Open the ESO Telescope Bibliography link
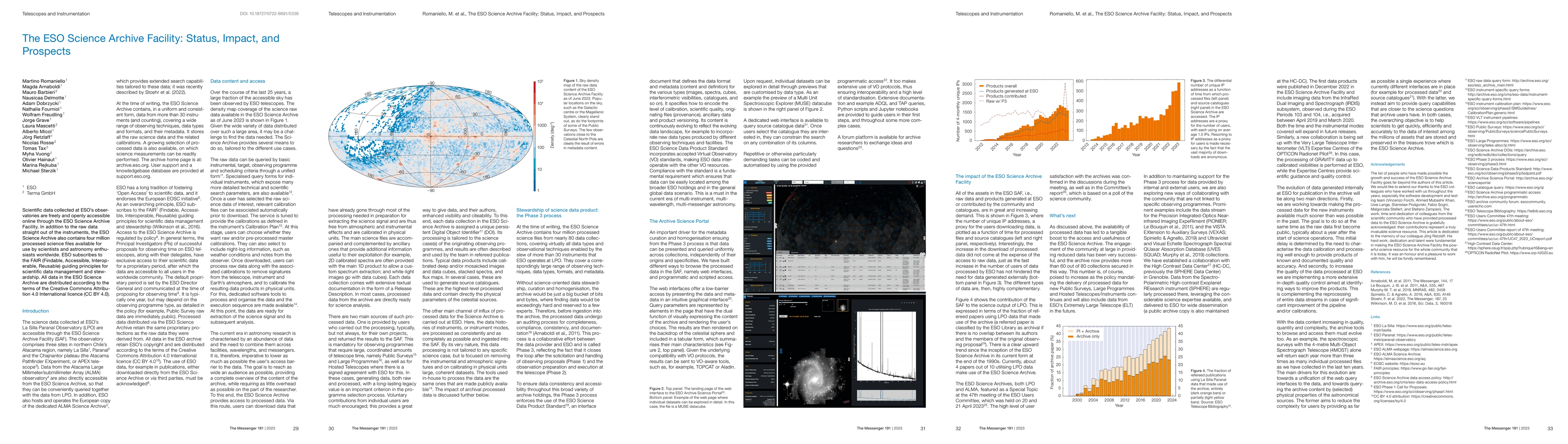The width and height of the screenshot is (1568, 444). pos(1508,211)
